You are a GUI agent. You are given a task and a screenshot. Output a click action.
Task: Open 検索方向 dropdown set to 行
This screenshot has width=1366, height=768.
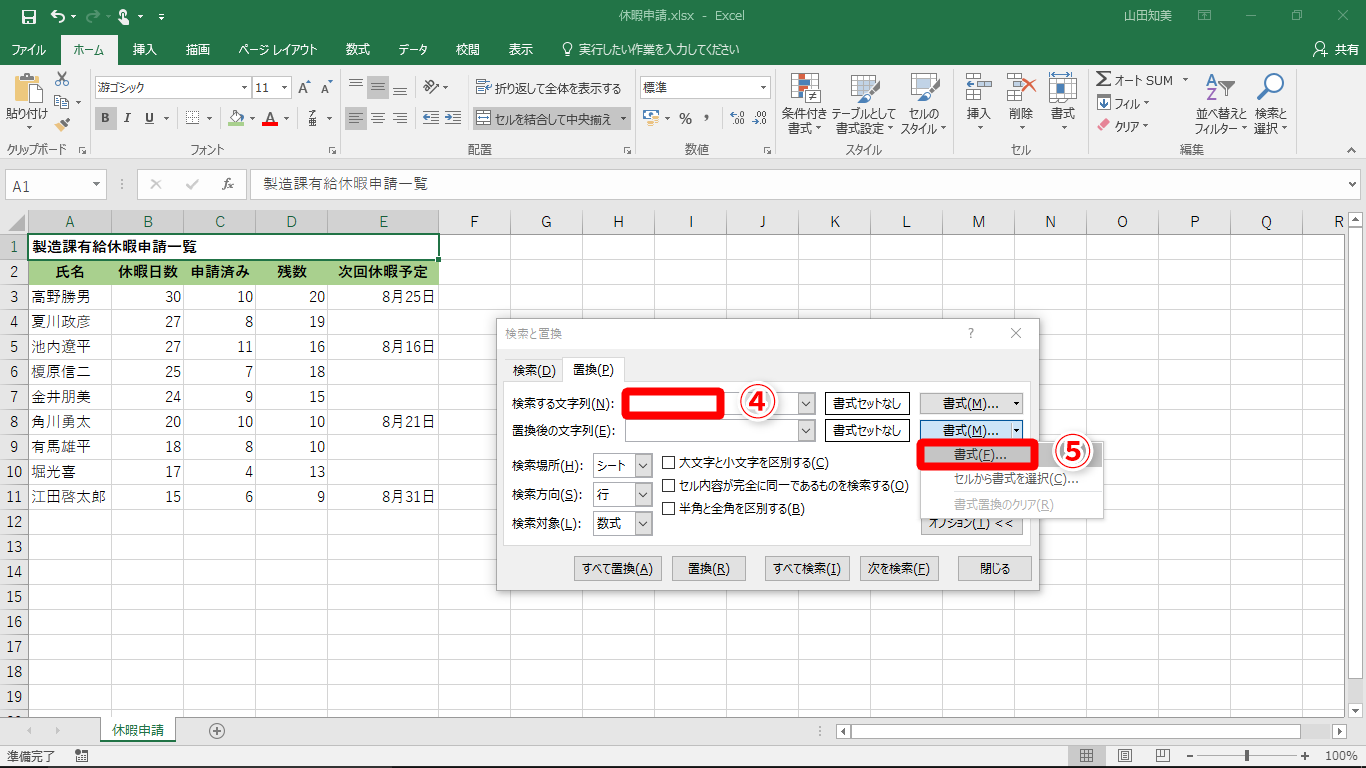click(x=643, y=495)
